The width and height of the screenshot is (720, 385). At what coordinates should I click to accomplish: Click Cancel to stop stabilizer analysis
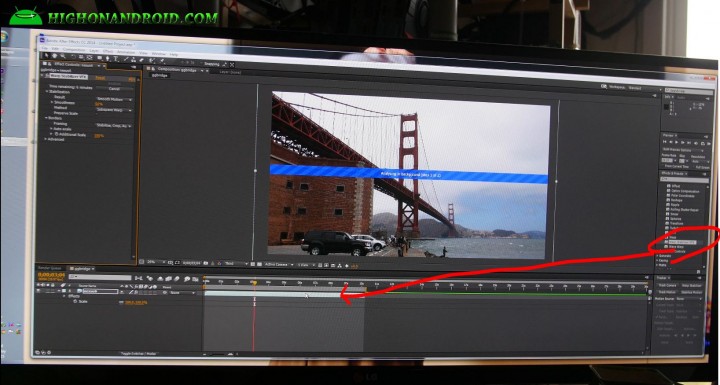114,89
